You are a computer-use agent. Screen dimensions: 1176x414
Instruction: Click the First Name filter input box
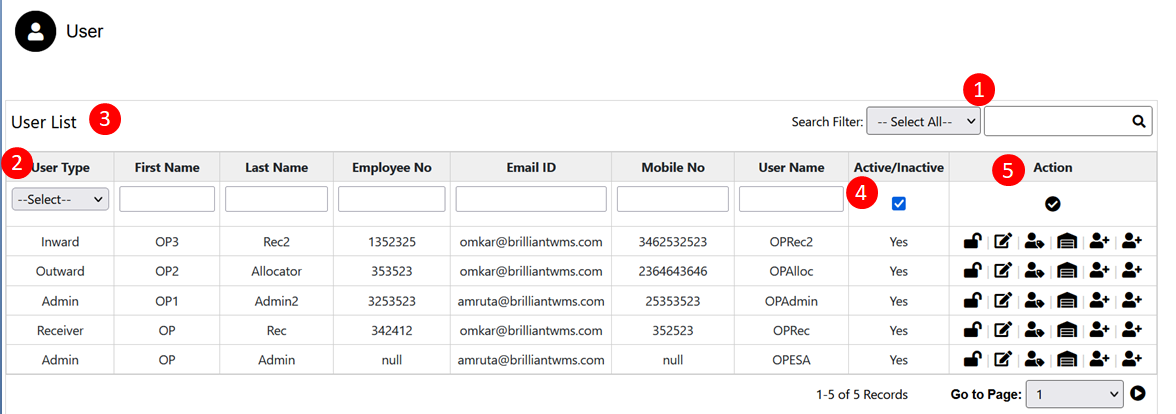[167, 199]
